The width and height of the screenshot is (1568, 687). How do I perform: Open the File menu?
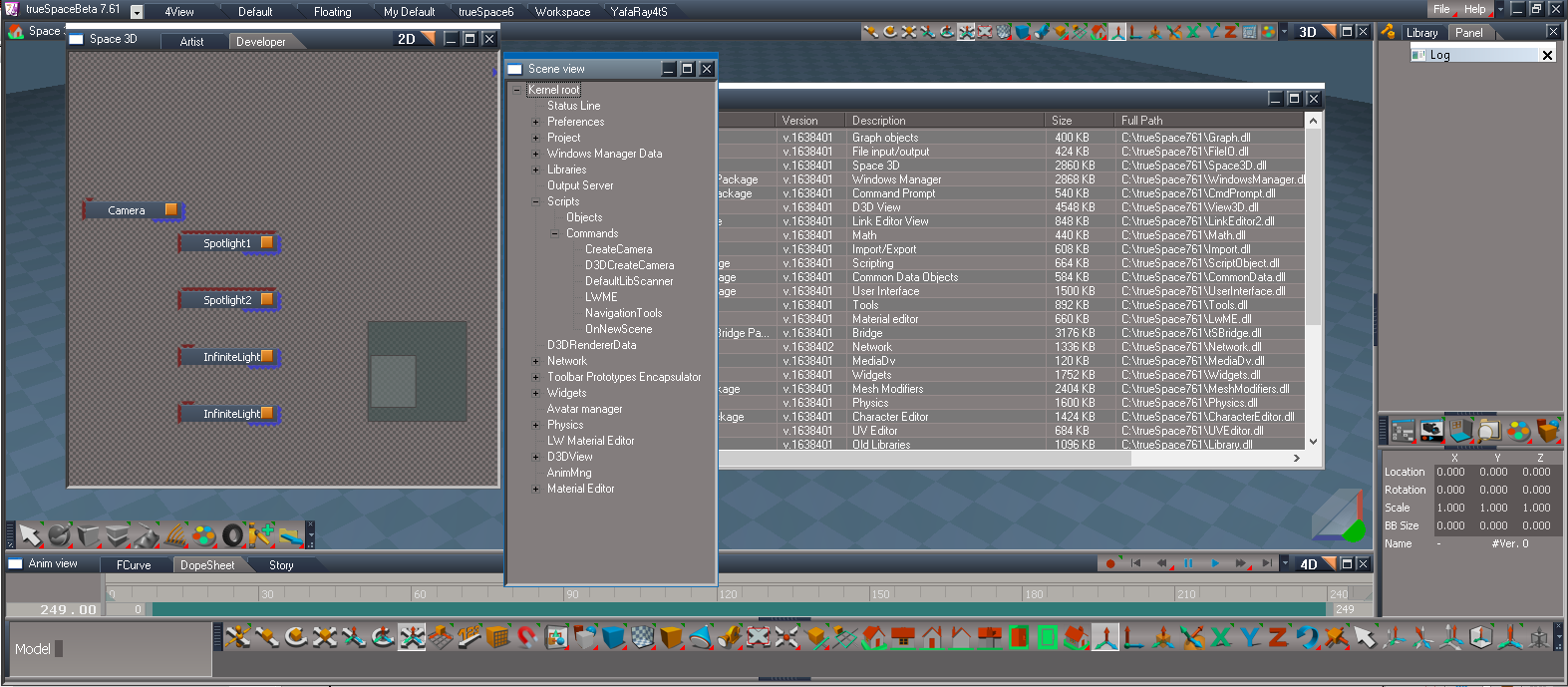1441,9
